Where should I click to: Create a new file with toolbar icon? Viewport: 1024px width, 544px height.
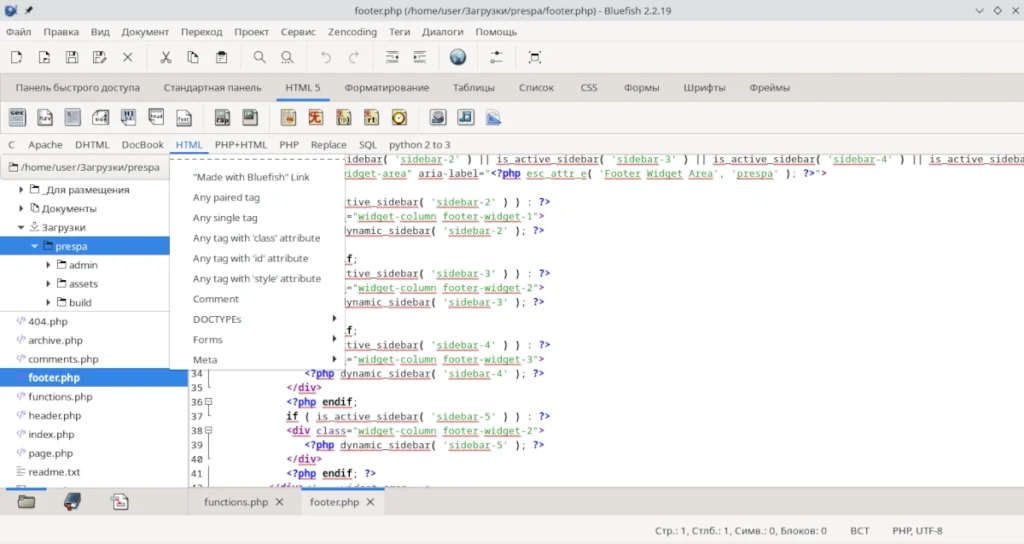[x=16, y=57]
